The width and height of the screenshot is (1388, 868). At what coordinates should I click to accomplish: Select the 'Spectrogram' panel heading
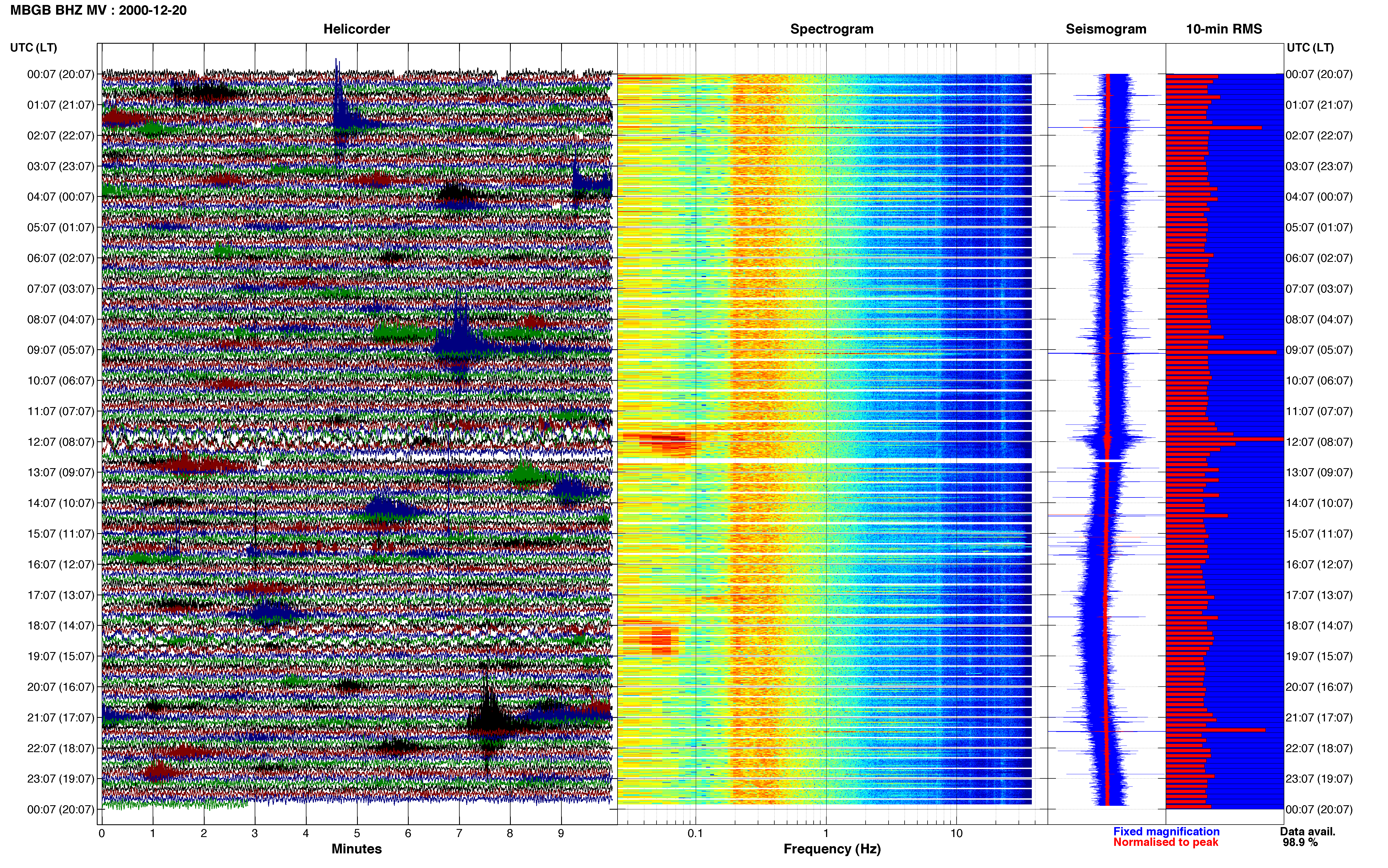(x=832, y=29)
